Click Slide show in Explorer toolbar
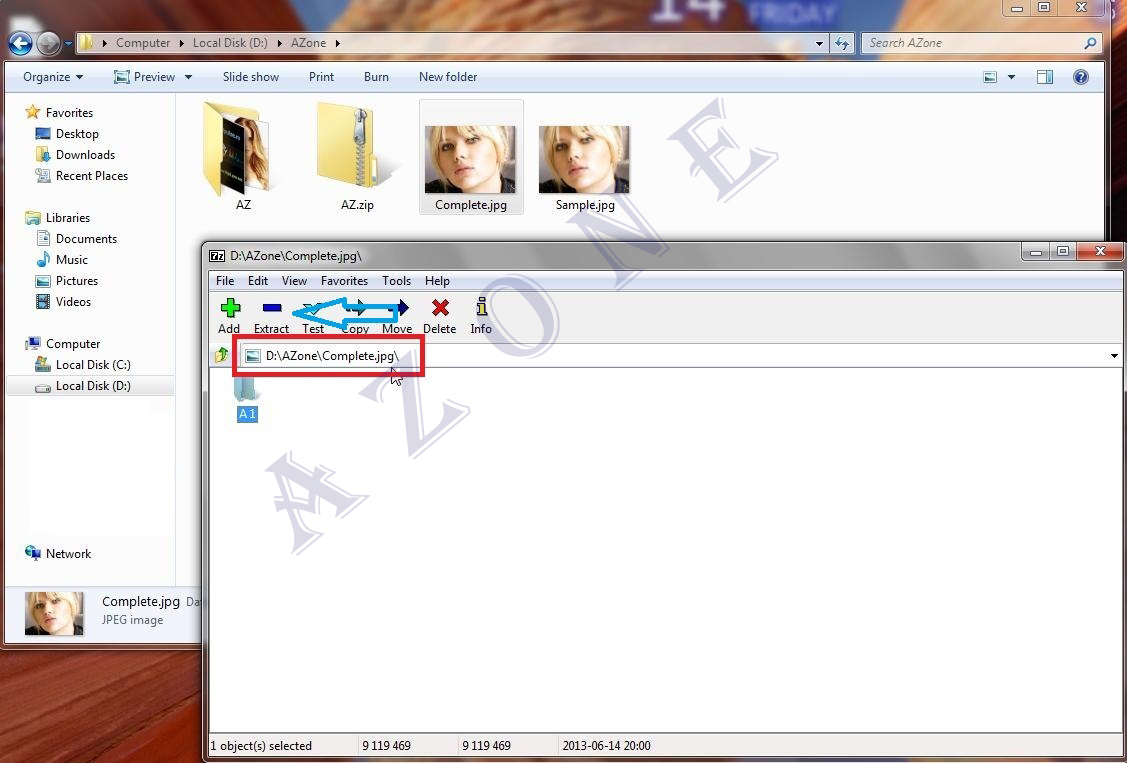1127x763 pixels. pos(250,77)
